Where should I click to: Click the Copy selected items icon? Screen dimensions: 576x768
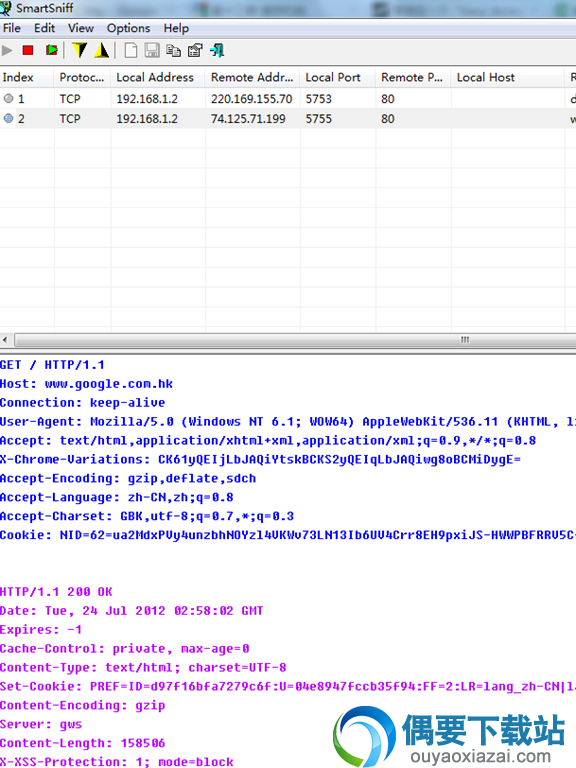pos(173,50)
